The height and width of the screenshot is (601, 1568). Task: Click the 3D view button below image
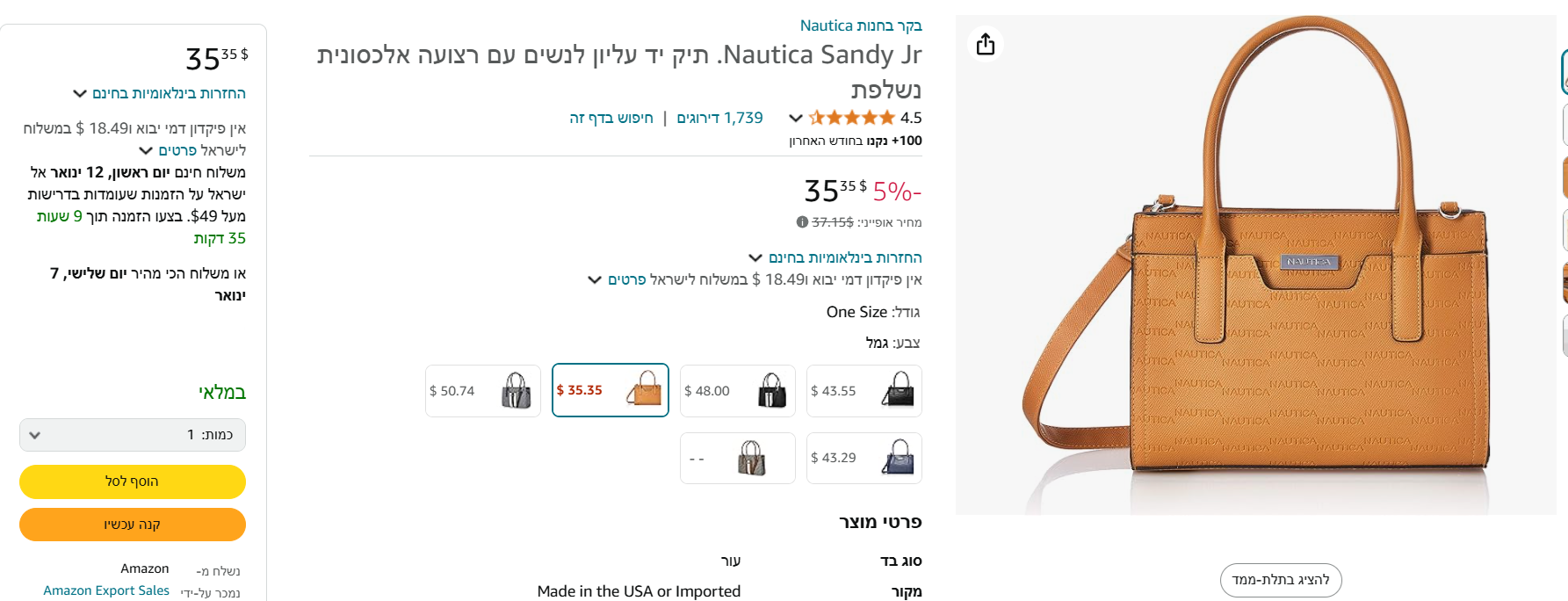pos(1281,580)
